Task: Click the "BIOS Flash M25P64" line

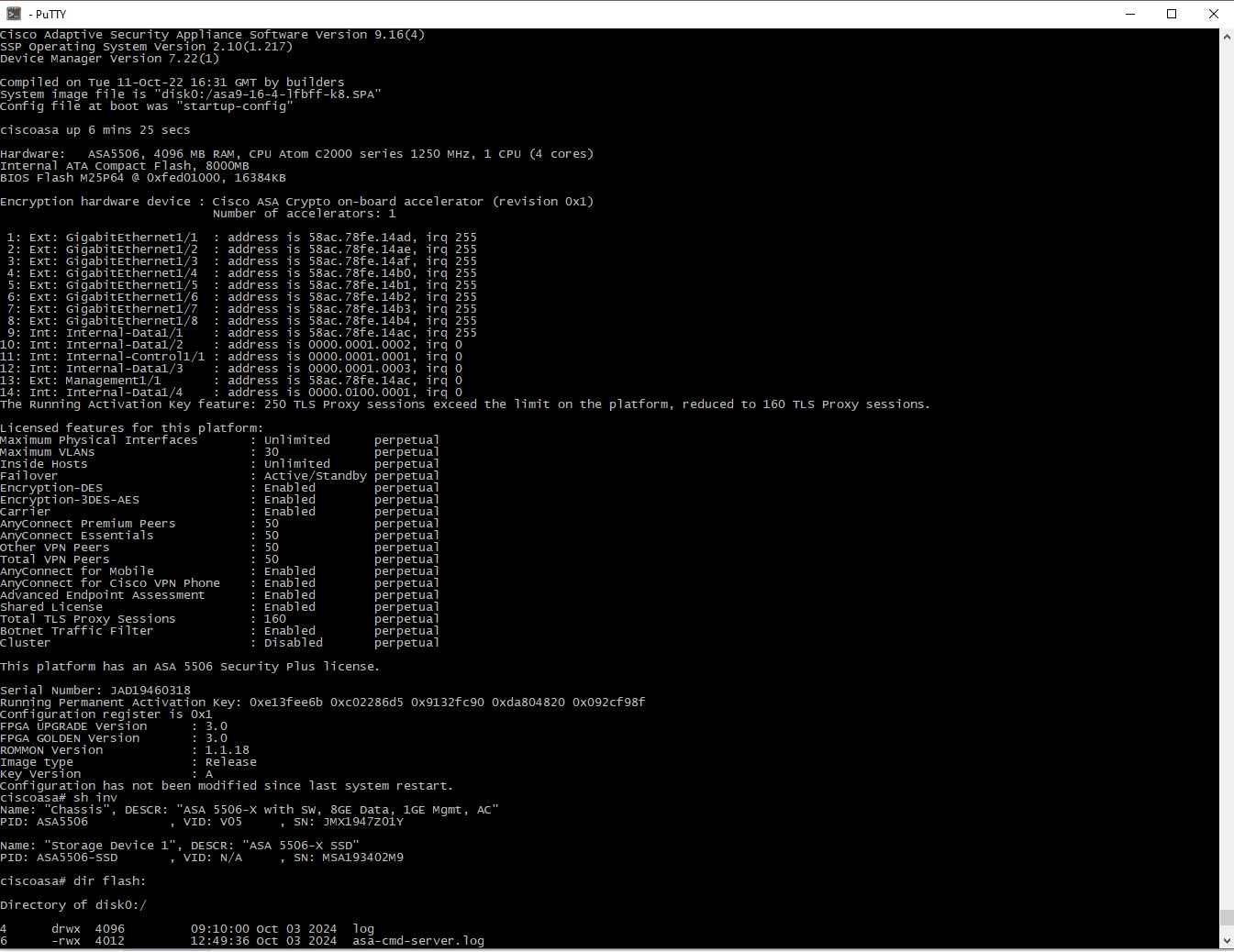Action: click(143, 178)
